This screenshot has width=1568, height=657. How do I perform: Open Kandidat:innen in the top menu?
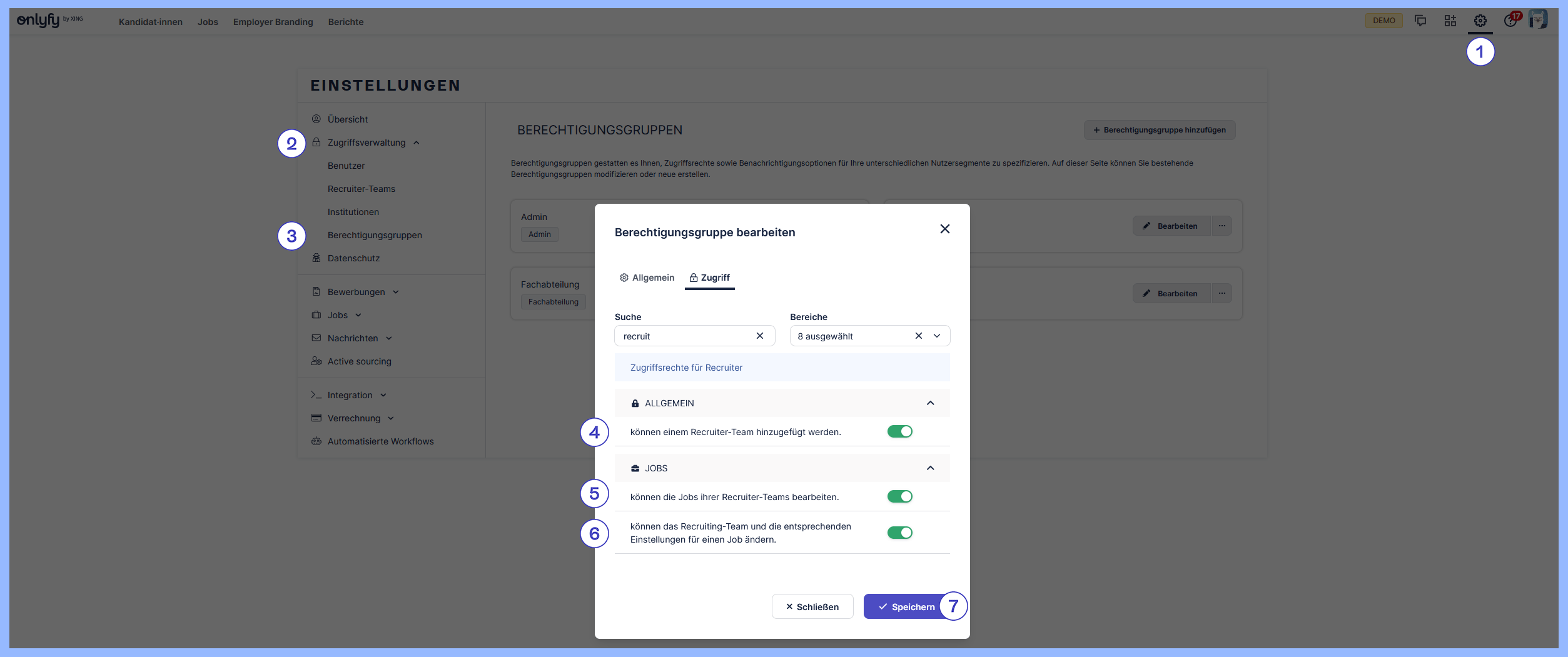(151, 22)
